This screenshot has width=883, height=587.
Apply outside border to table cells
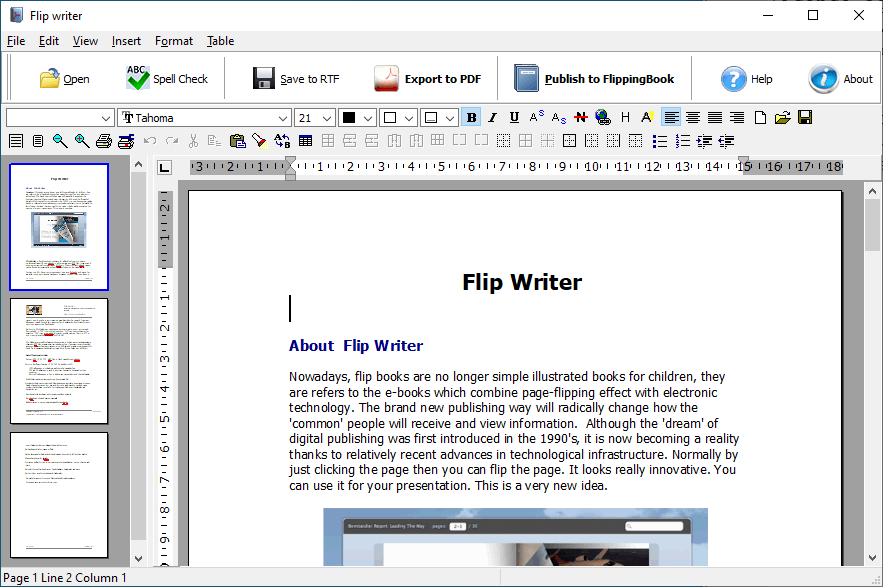[x=569, y=141]
